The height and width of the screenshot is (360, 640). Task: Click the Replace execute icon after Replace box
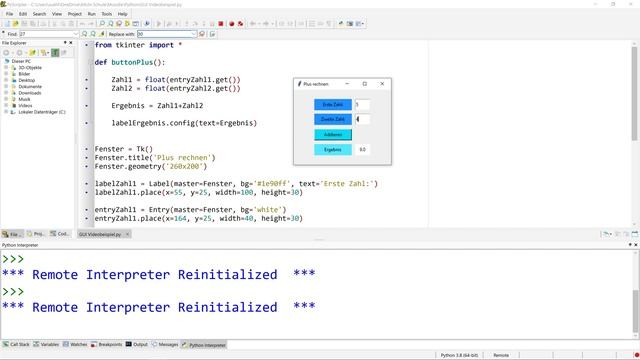point(202,34)
